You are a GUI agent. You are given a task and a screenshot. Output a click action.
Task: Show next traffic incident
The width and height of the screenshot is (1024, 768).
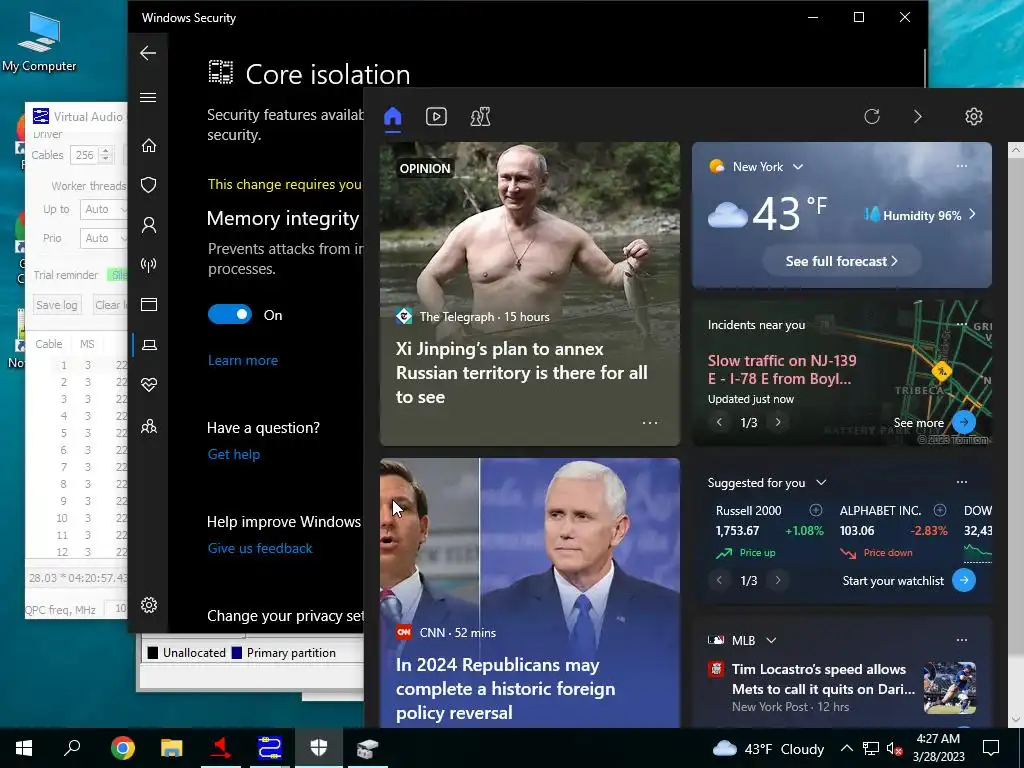click(778, 423)
